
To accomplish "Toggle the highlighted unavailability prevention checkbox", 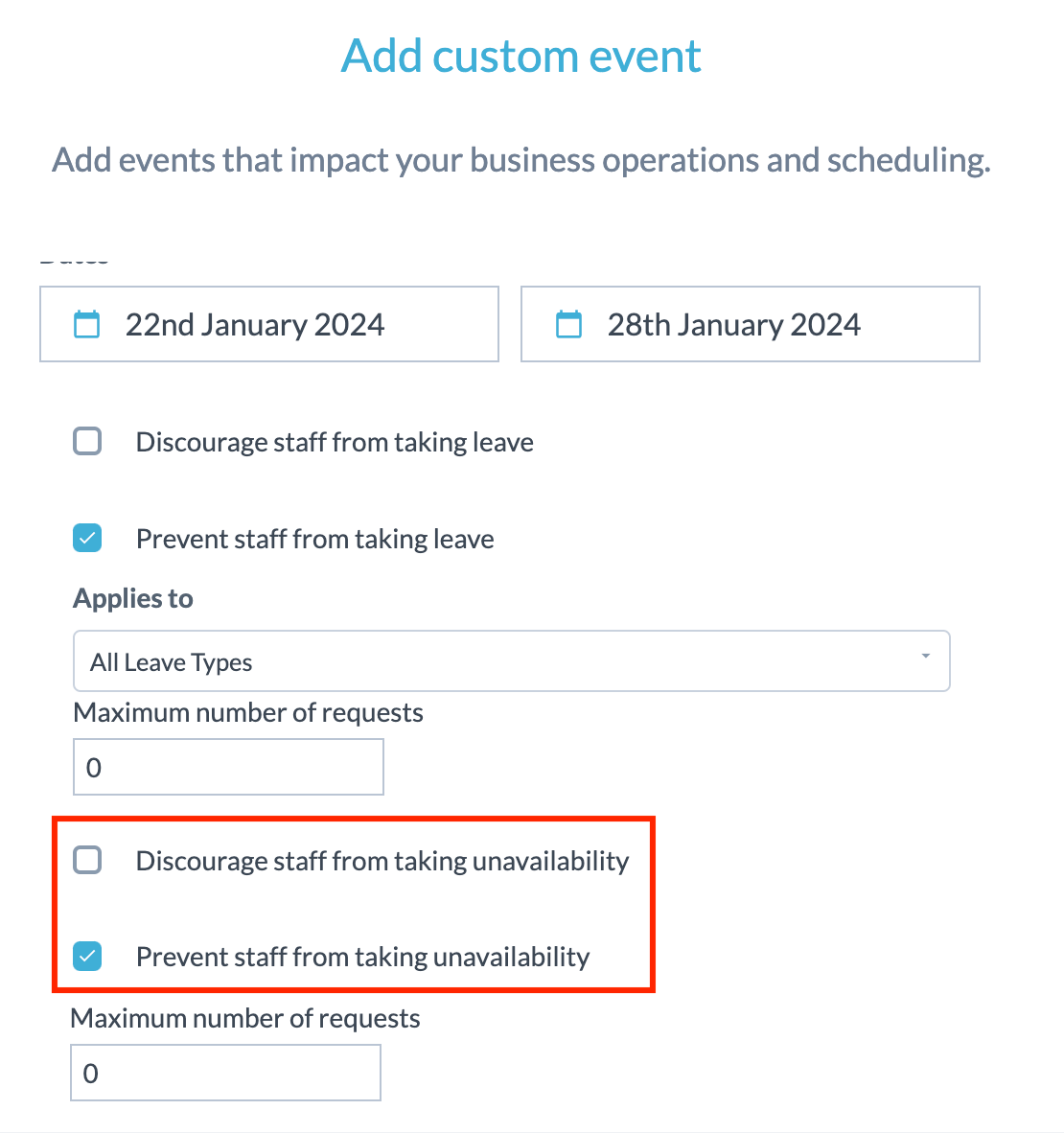I will (87, 956).
